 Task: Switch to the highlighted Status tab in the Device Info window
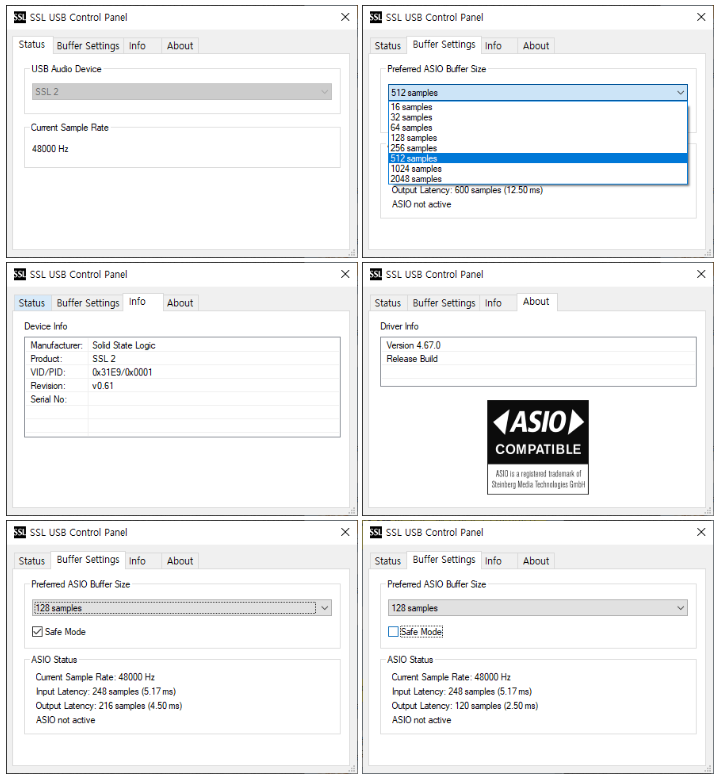(x=32, y=303)
